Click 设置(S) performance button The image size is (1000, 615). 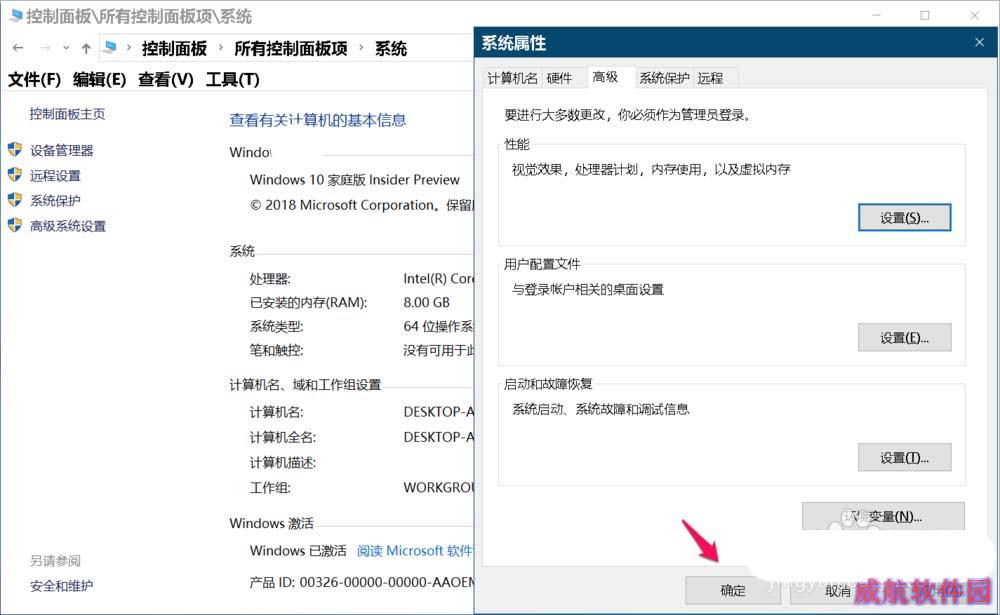pyautogui.click(x=904, y=218)
